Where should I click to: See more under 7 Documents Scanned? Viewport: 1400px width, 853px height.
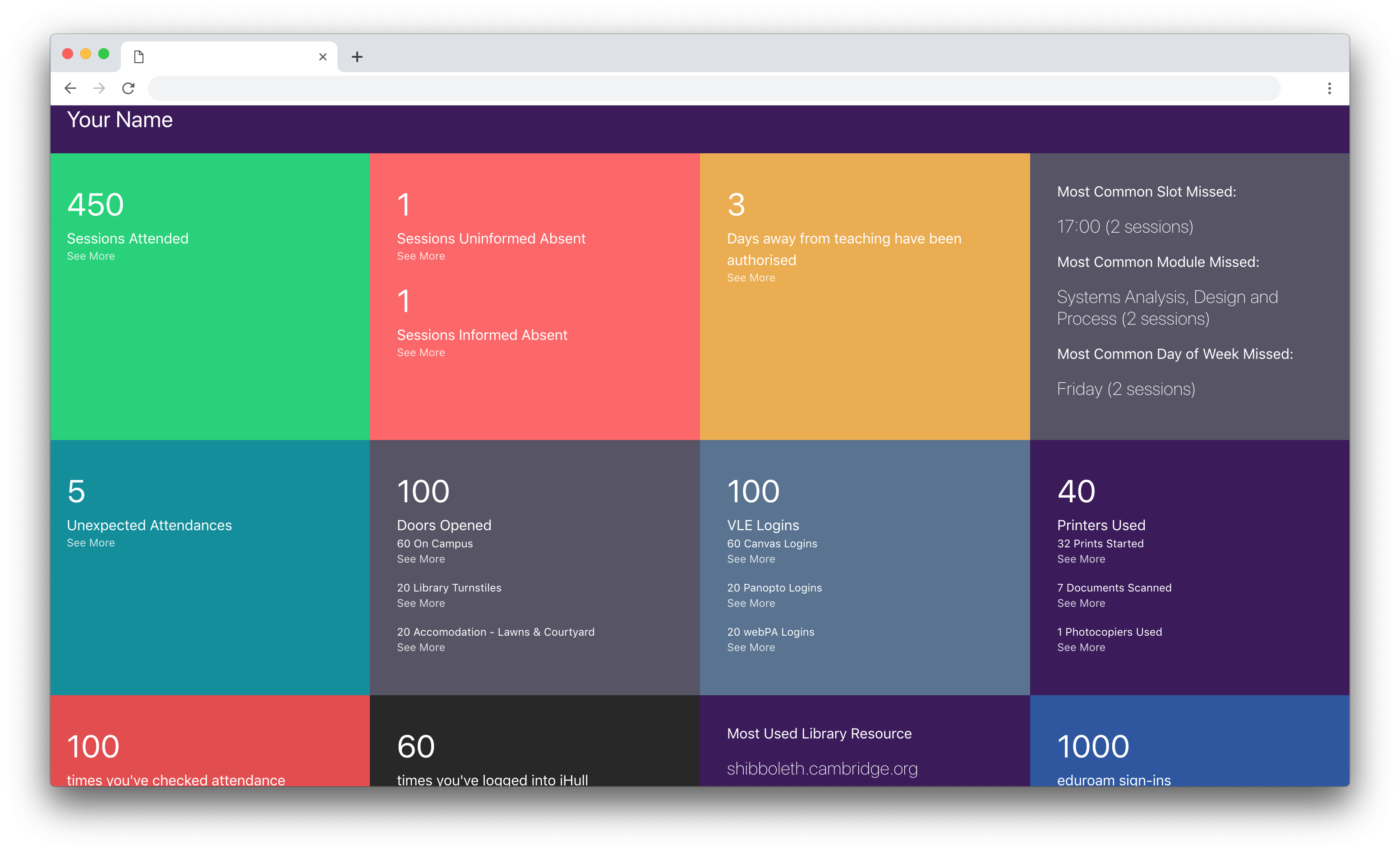point(1081,603)
